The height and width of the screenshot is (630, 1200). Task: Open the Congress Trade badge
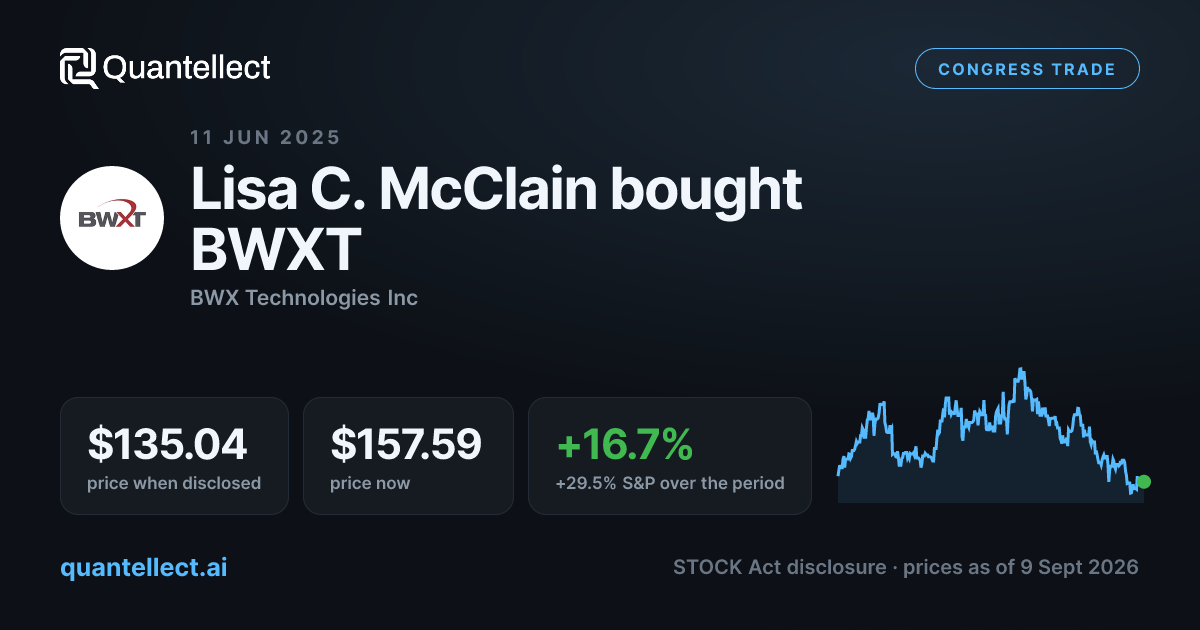(1027, 69)
